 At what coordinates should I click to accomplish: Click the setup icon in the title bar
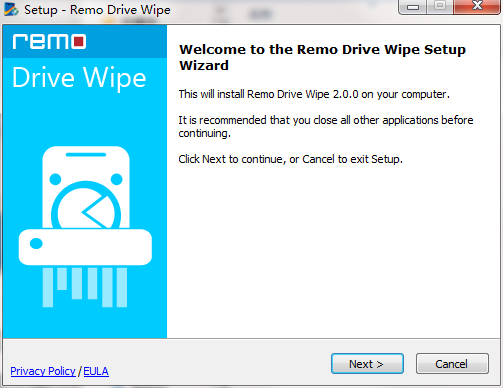pyautogui.click(x=11, y=9)
